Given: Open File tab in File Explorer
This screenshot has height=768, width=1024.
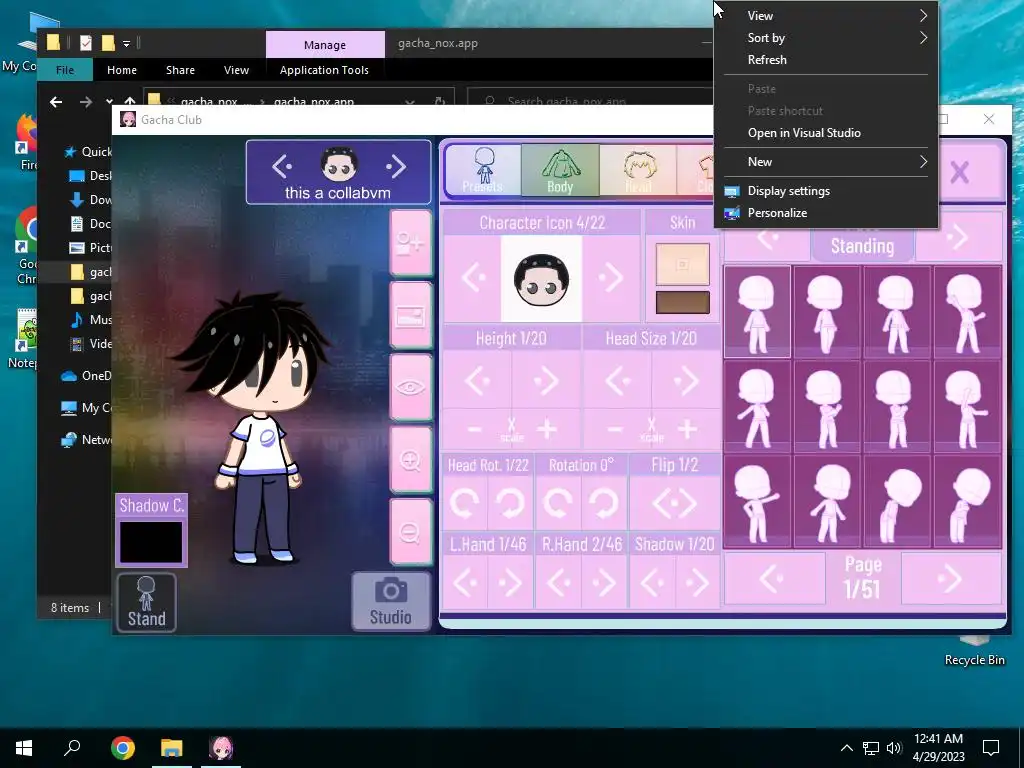Looking at the screenshot, I should (65, 70).
